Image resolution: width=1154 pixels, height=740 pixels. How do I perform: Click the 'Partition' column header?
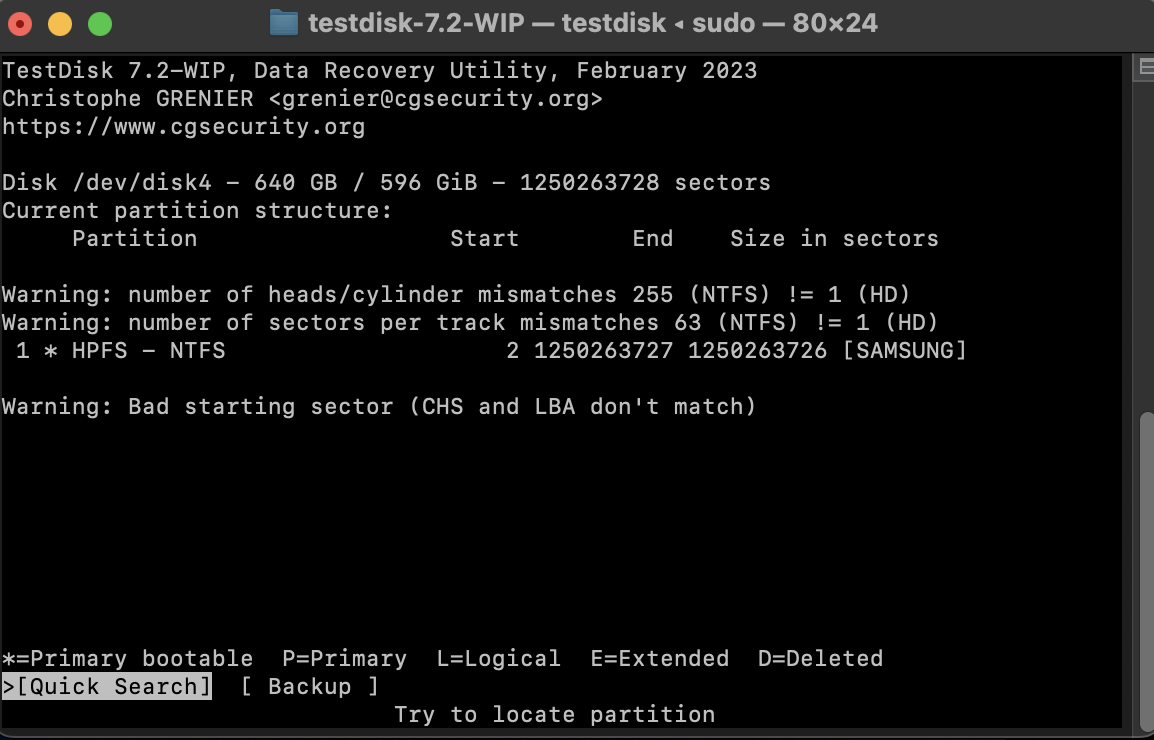click(x=135, y=239)
